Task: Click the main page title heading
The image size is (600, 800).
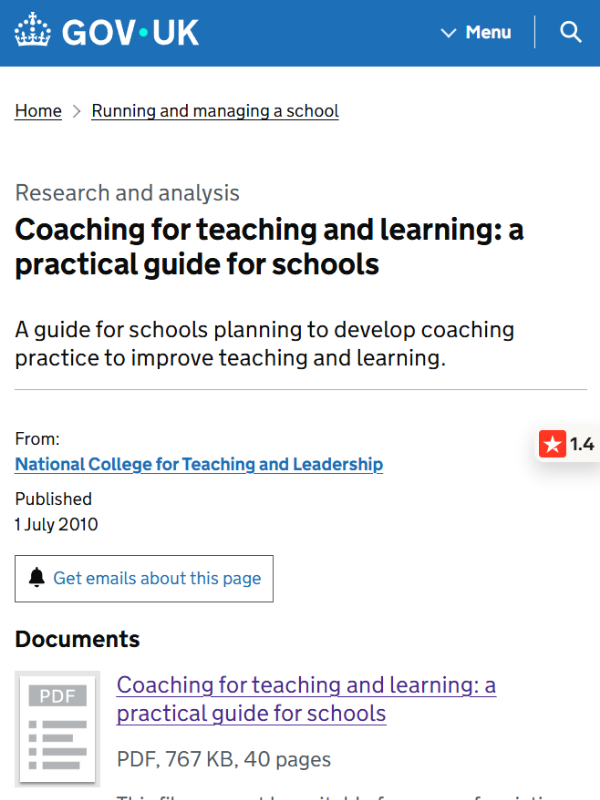Action: tap(269, 246)
